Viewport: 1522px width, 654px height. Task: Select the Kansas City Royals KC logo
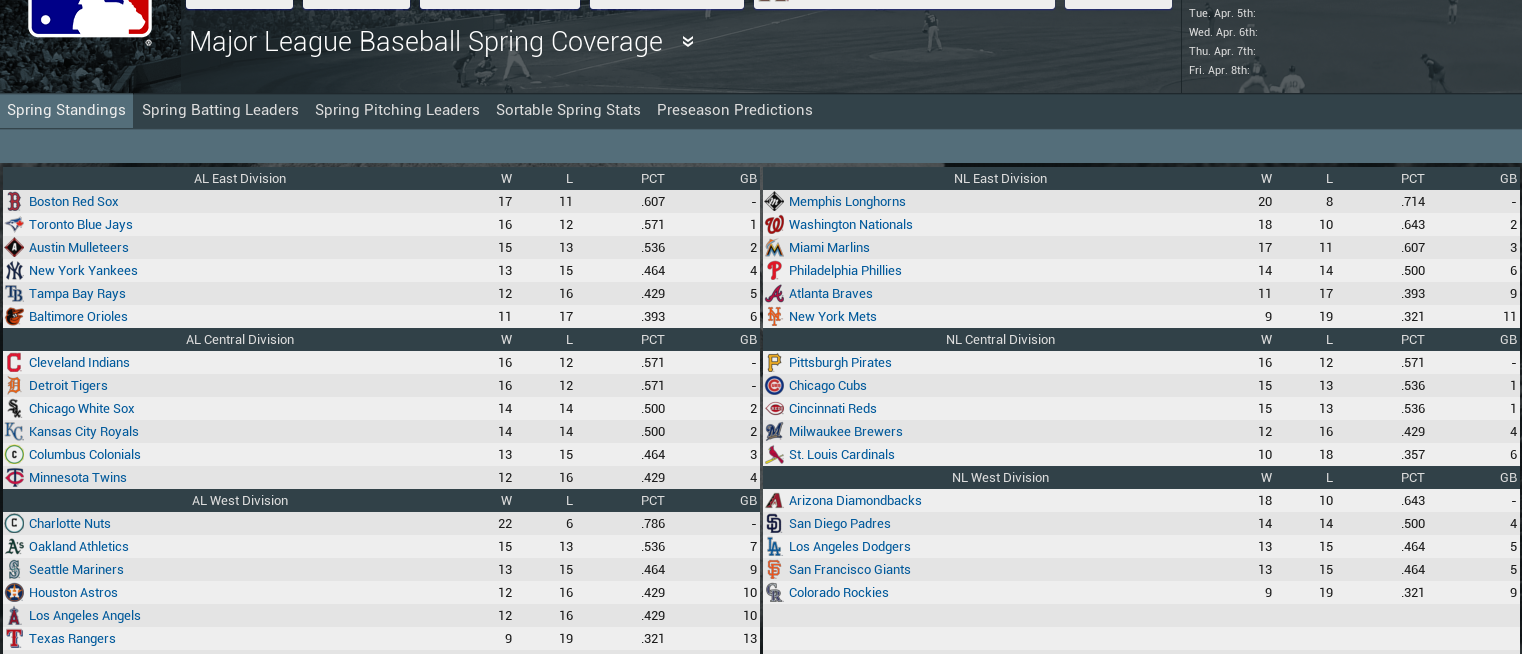[x=14, y=432]
